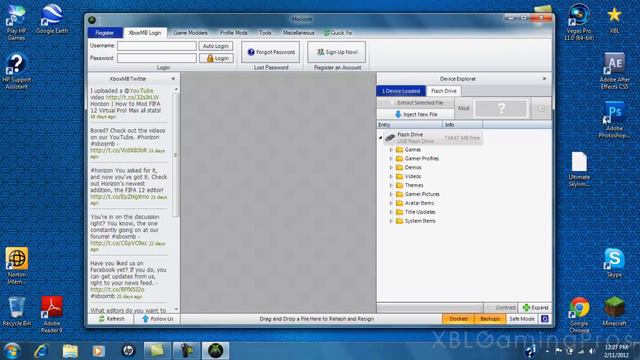Focus the Username input field
Screen dimensions: 640x360
pos(157,46)
